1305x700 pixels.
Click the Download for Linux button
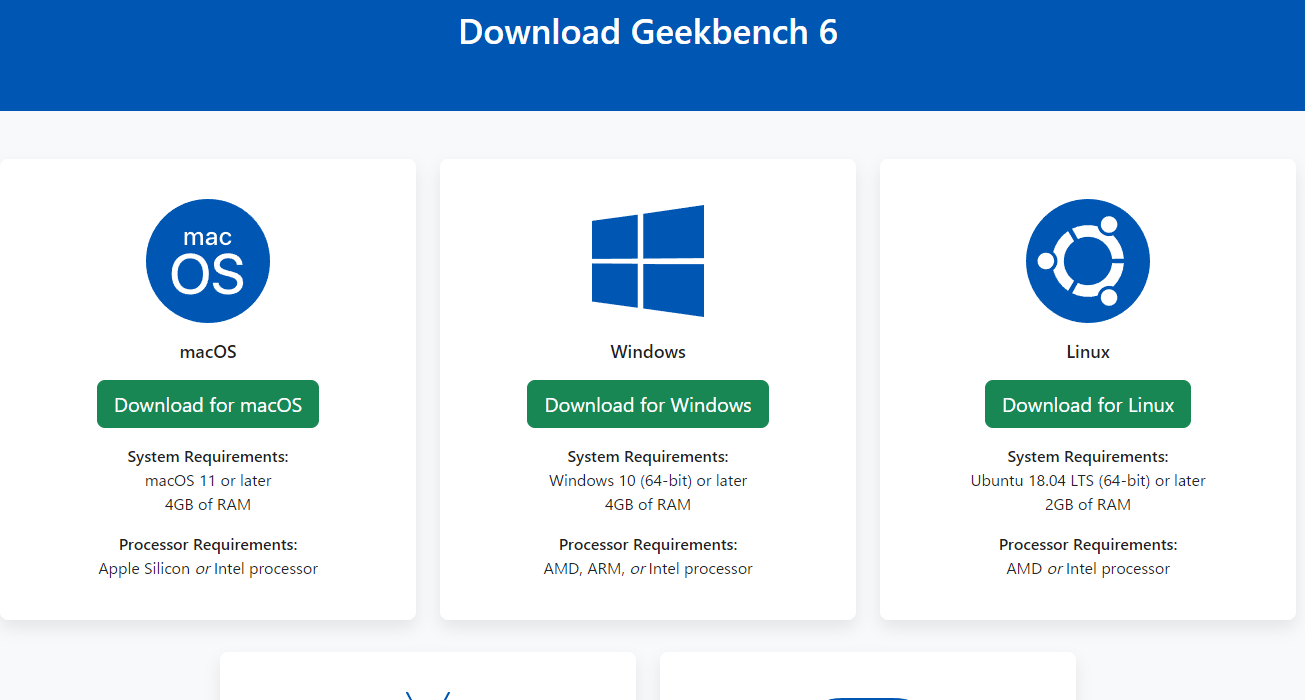click(1087, 404)
